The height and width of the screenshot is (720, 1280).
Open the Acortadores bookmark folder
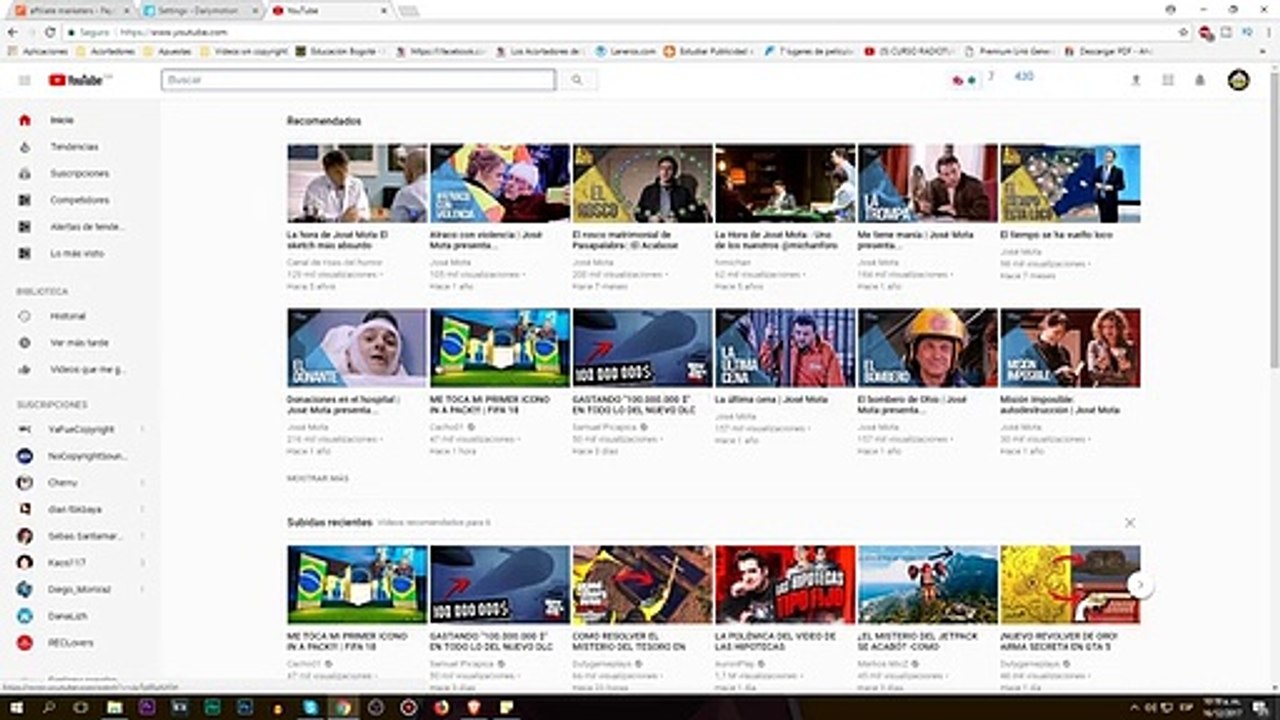pyautogui.click(x=106, y=51)
